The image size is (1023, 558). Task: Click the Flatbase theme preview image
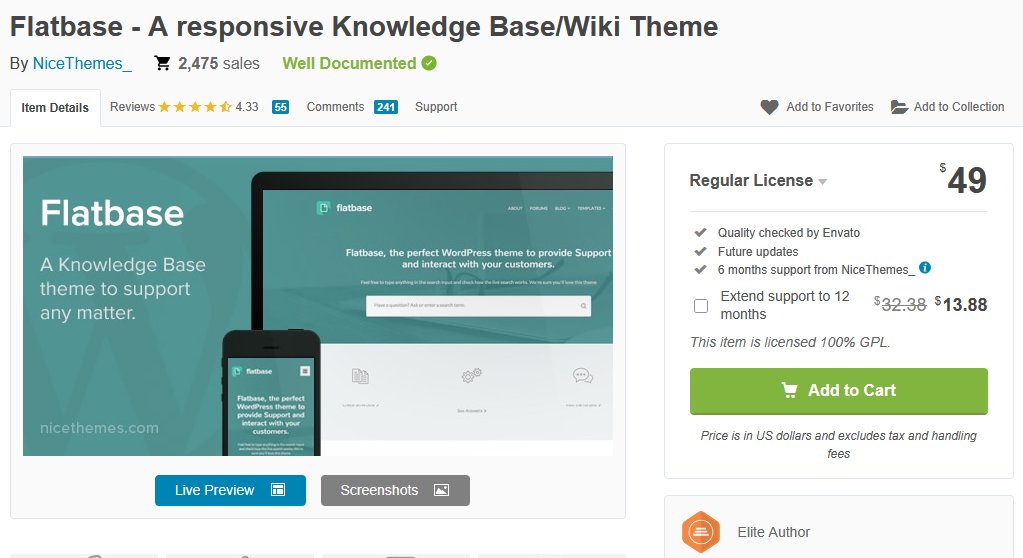point(318,305)
